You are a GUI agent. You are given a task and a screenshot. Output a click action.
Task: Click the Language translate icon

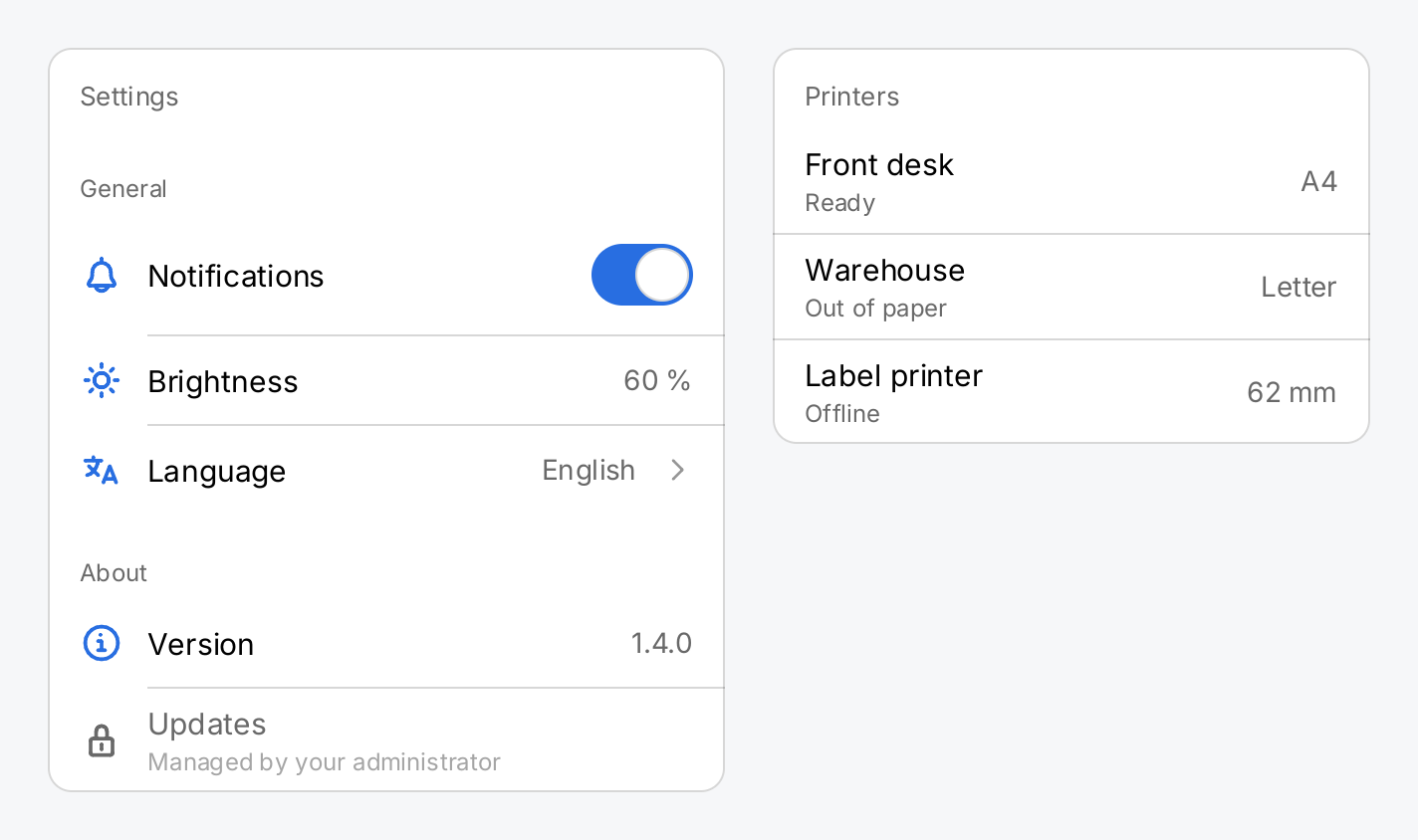102,471
